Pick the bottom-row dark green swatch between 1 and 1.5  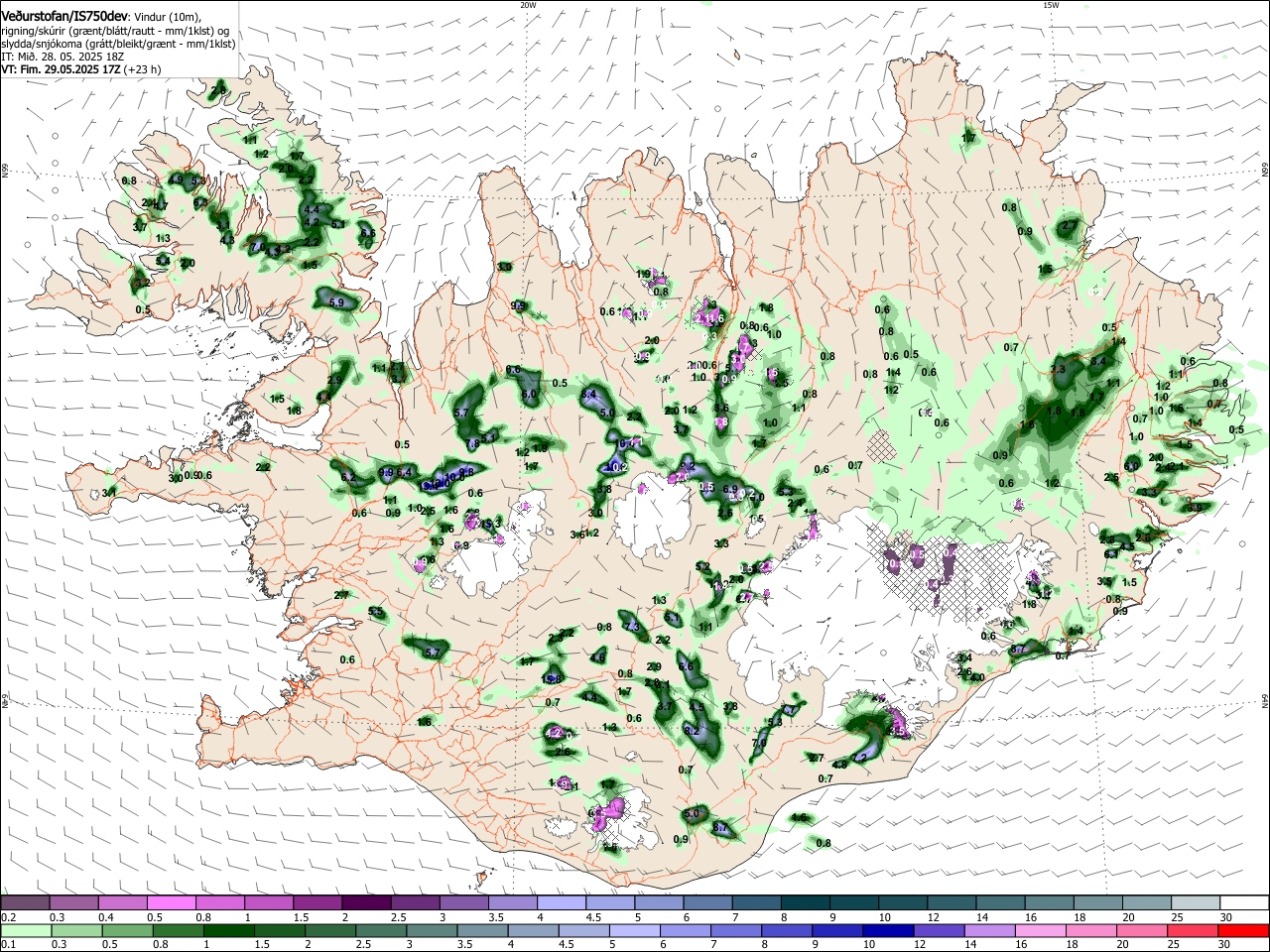tap(228, 930)
